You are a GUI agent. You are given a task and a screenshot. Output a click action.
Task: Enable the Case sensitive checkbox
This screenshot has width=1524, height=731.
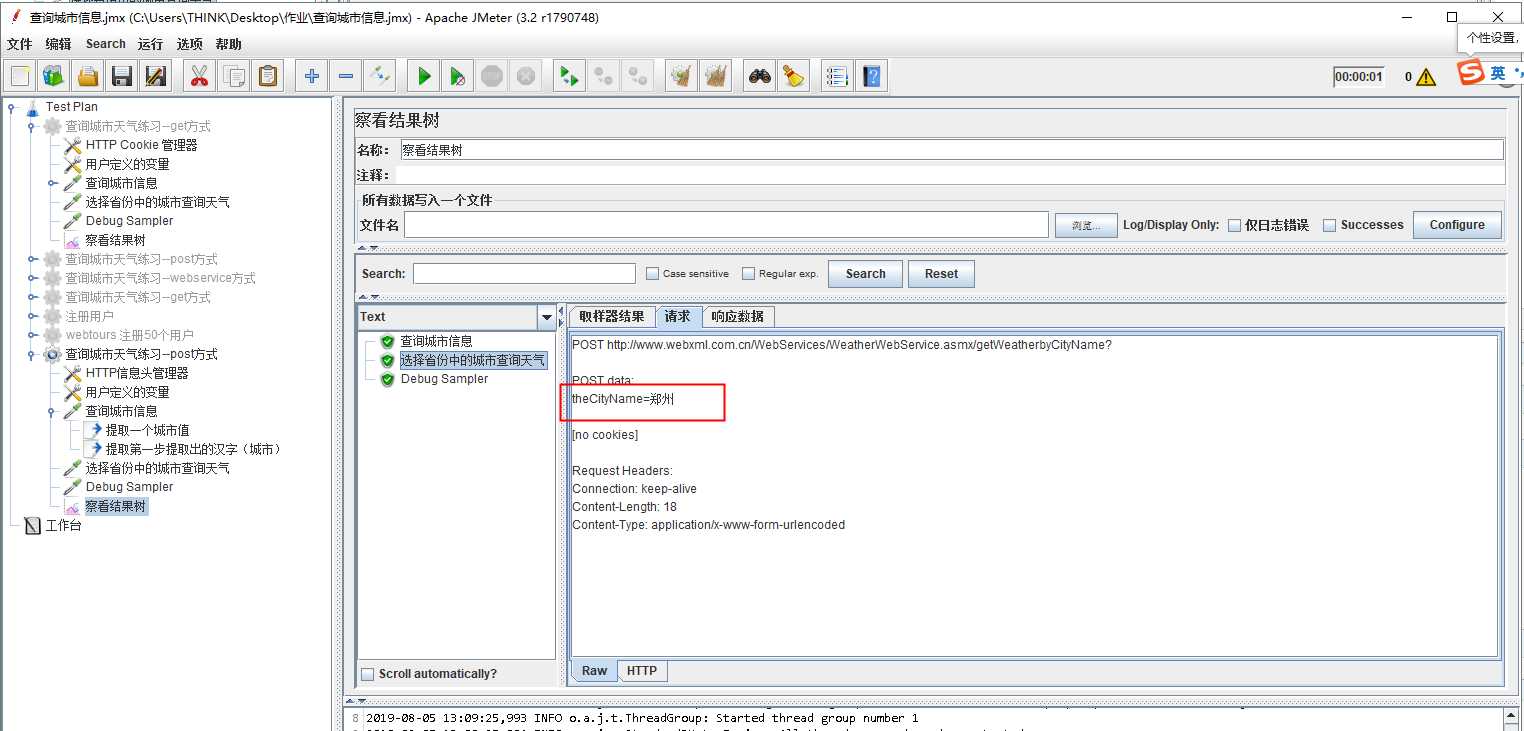click(653, 274)
